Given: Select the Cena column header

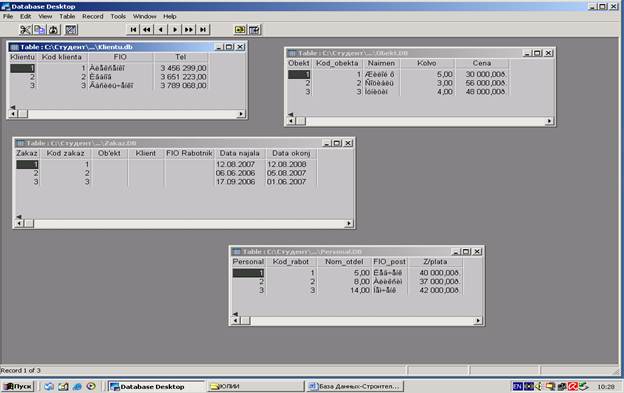Looking at the screenshot, I should click(x=482, y=63).
